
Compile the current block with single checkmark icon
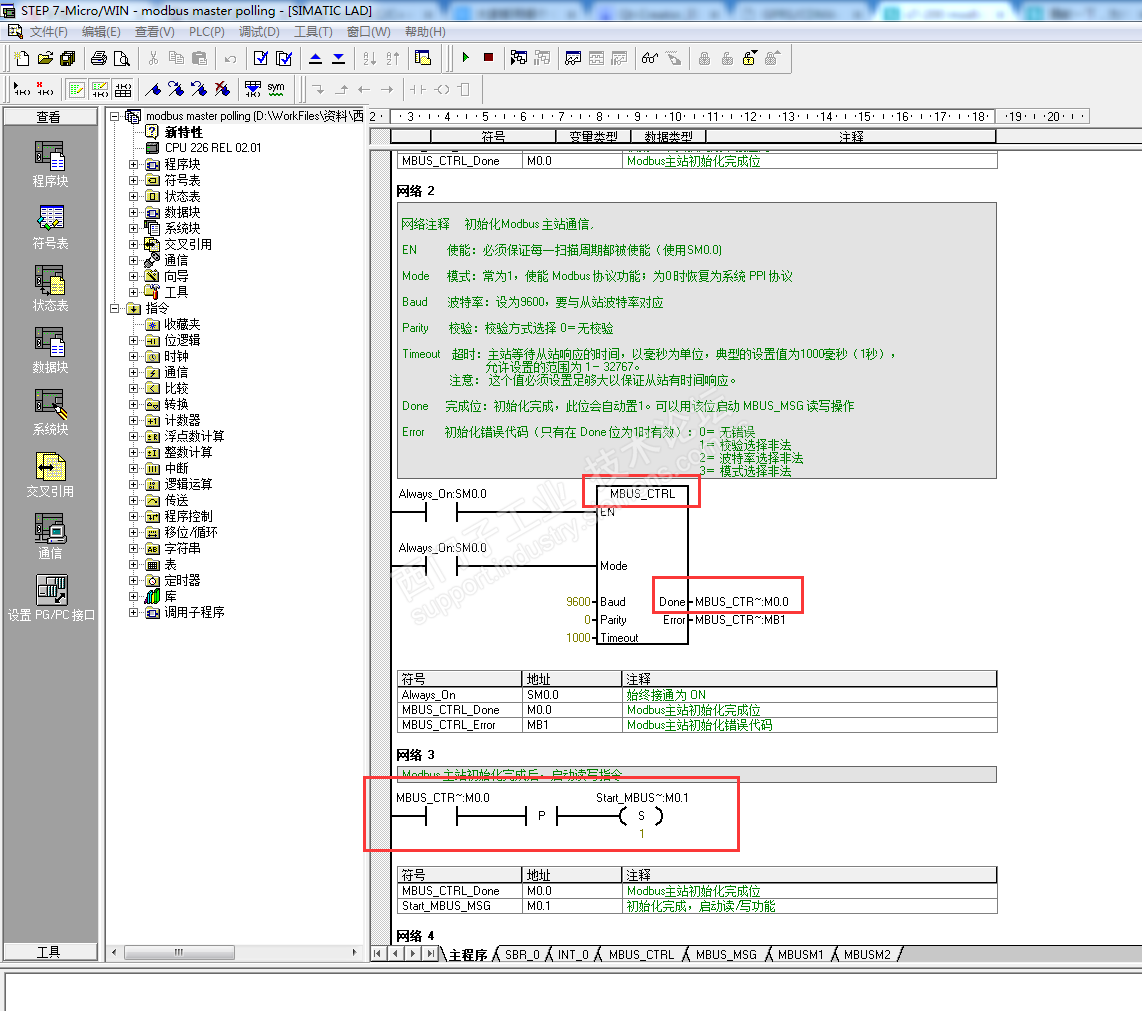(261, 58)
